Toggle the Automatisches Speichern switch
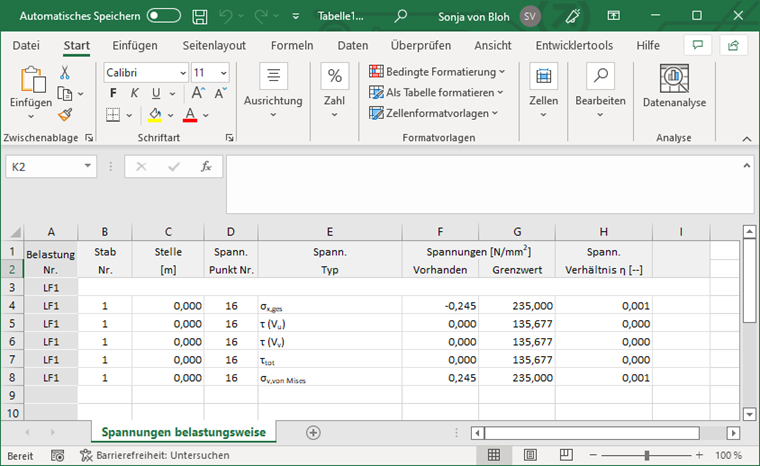This screenshot has width=760, height=466. point(164,16)
